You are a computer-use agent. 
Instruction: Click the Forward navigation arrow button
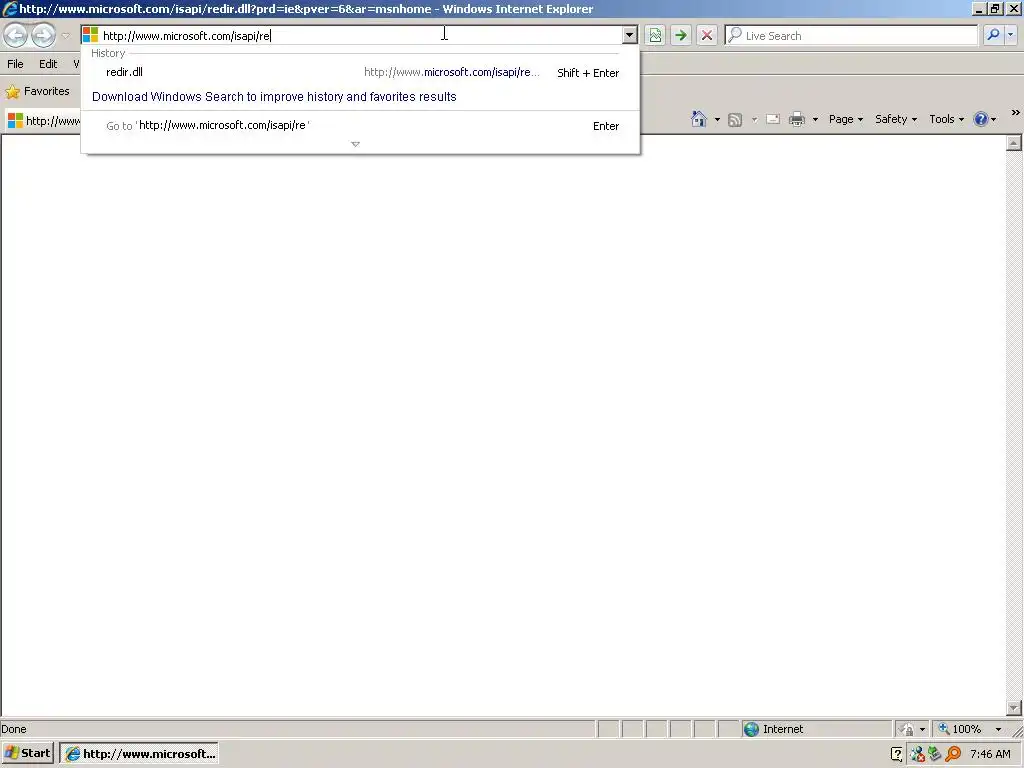tap(43, 35)
